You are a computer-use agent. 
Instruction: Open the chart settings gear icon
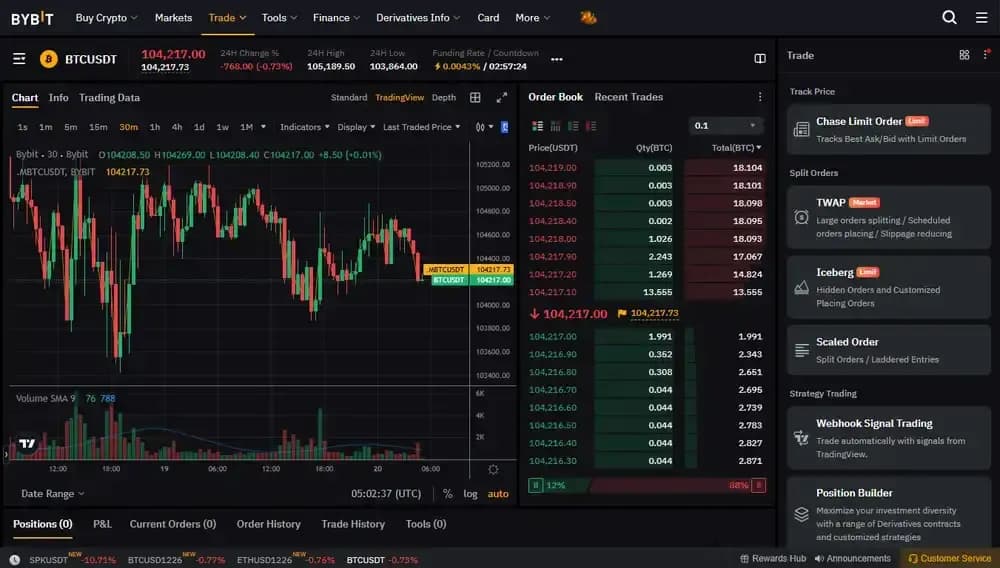(x=493, y=470)
